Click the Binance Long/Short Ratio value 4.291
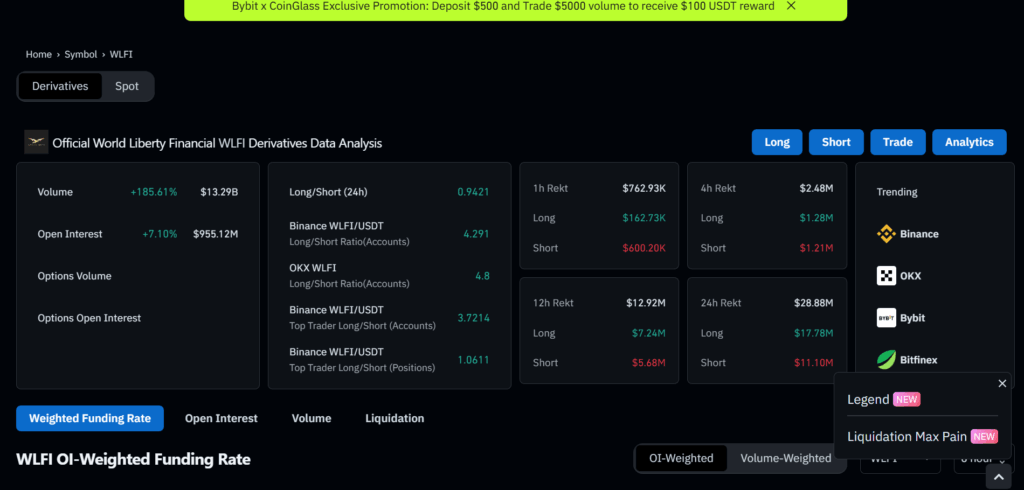 click(x=476, y=234)
